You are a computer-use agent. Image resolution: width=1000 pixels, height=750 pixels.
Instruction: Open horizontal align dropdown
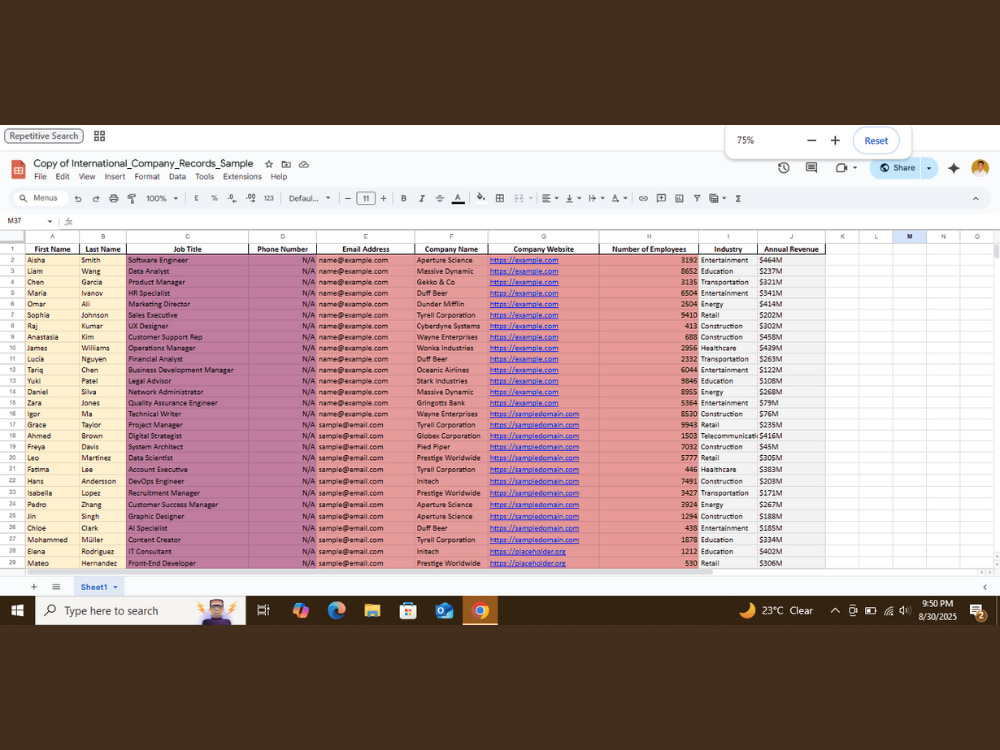[x=550, y=198]
